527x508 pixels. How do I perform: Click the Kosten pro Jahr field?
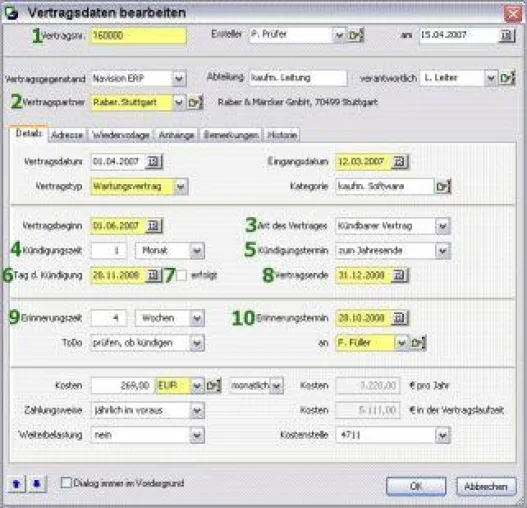(x=368, y=386)
